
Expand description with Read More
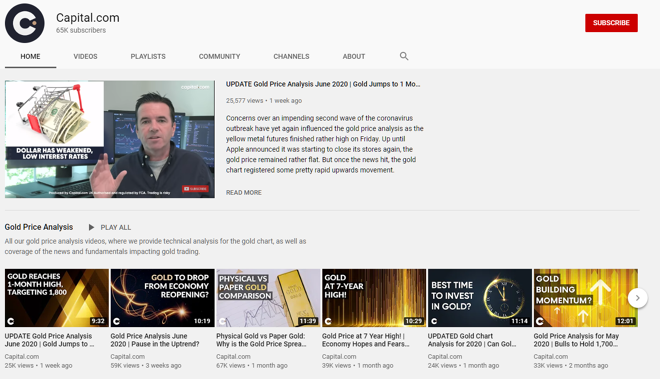(x=244, y=192)
